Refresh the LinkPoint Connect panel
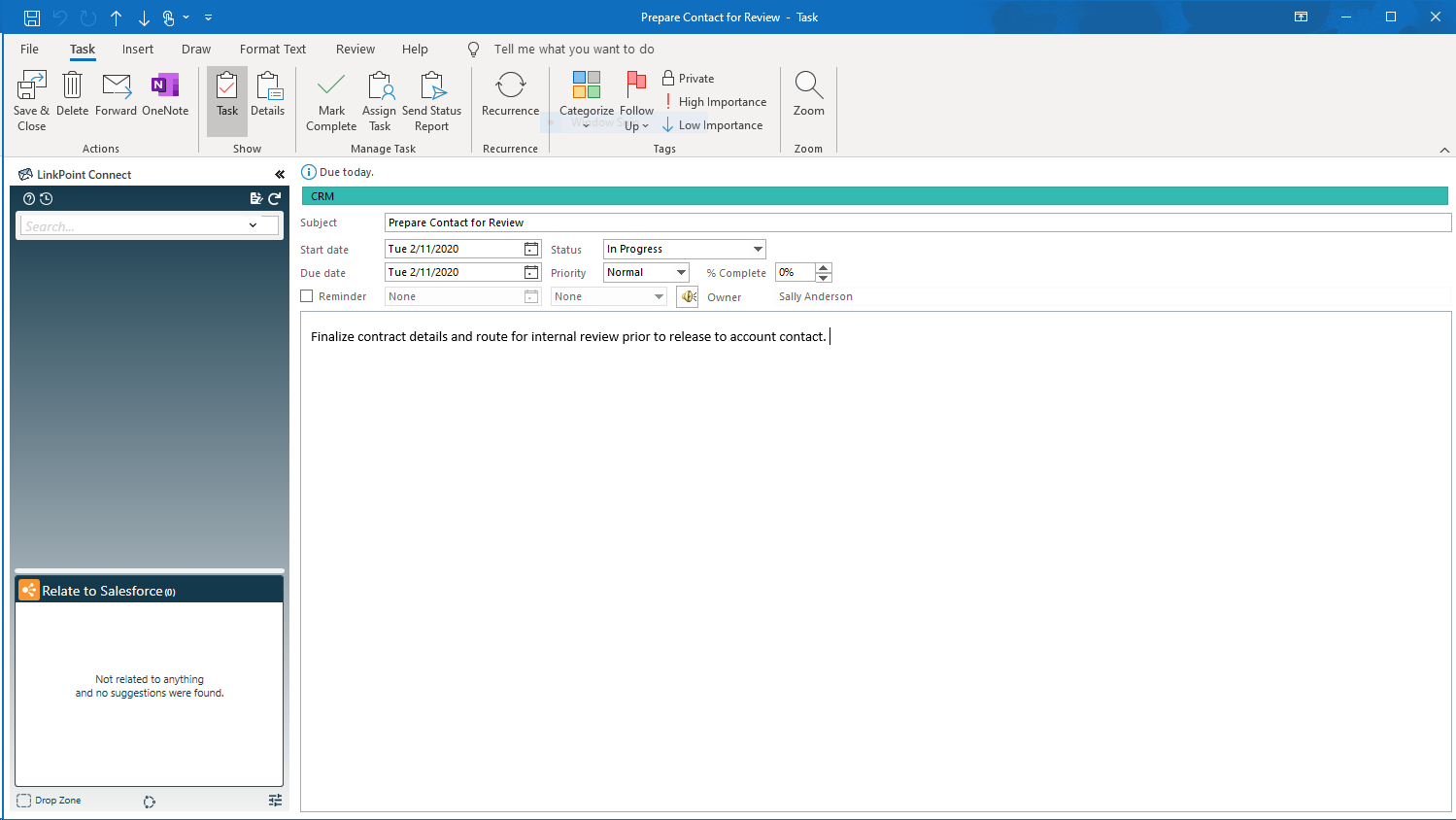This screenshot has width=1456, height=820. tap(275, 198)
